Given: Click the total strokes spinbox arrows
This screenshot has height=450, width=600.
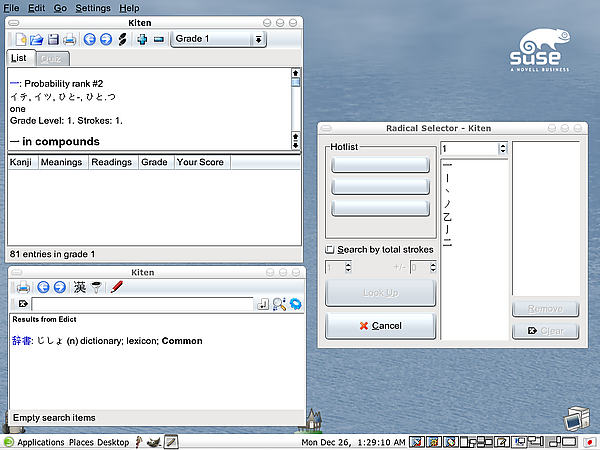Looking at the screenshot, I should click(x=348, y=267).
